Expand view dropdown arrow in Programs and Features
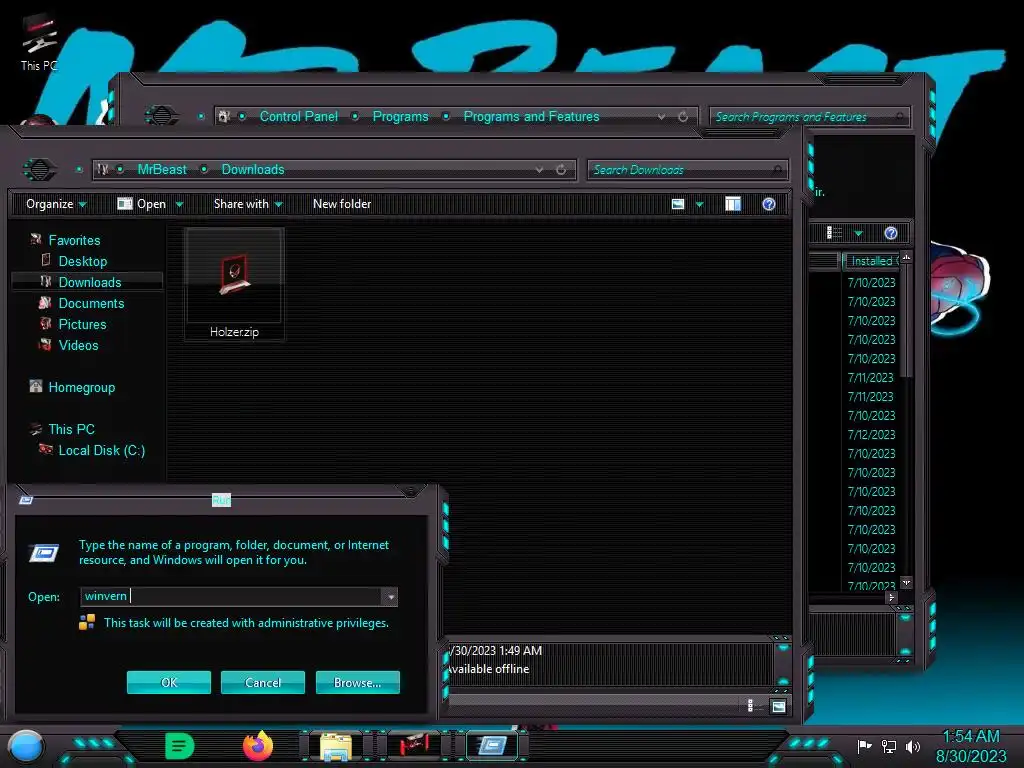The image size is (1024, 768). click(x=858, y=233)
